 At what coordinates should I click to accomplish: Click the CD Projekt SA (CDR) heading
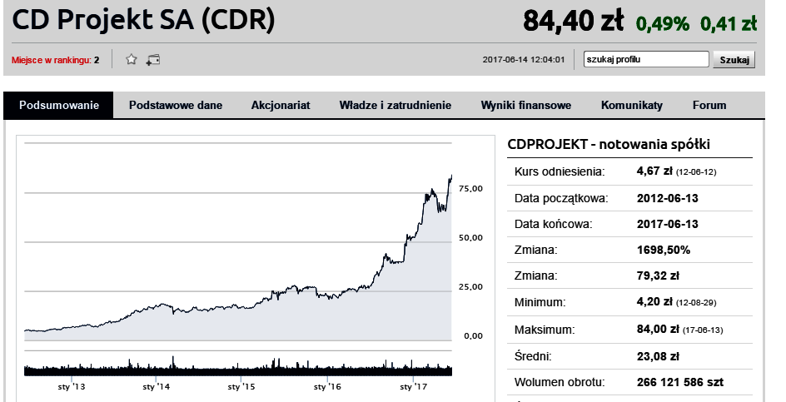coord(143,21)
